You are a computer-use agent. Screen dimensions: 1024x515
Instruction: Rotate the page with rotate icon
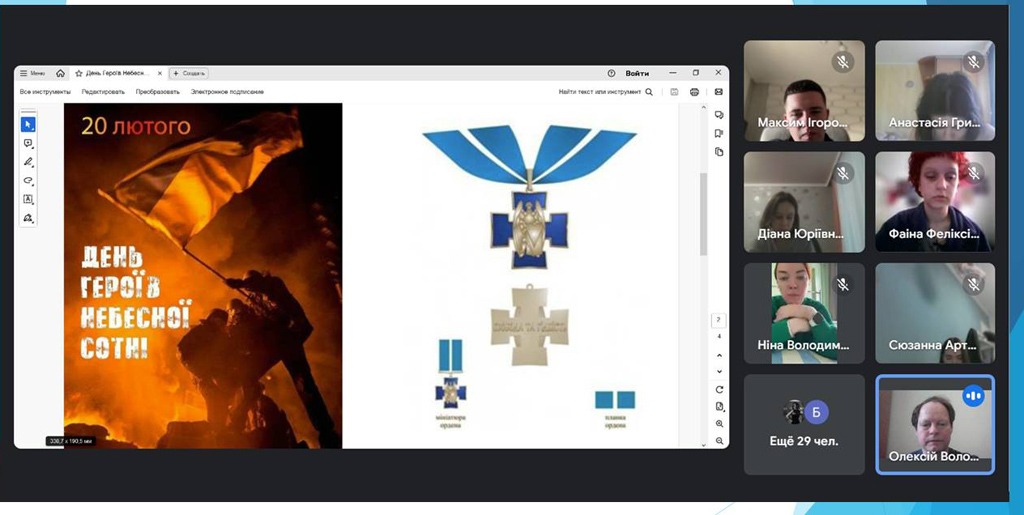(x=719, y=389)
